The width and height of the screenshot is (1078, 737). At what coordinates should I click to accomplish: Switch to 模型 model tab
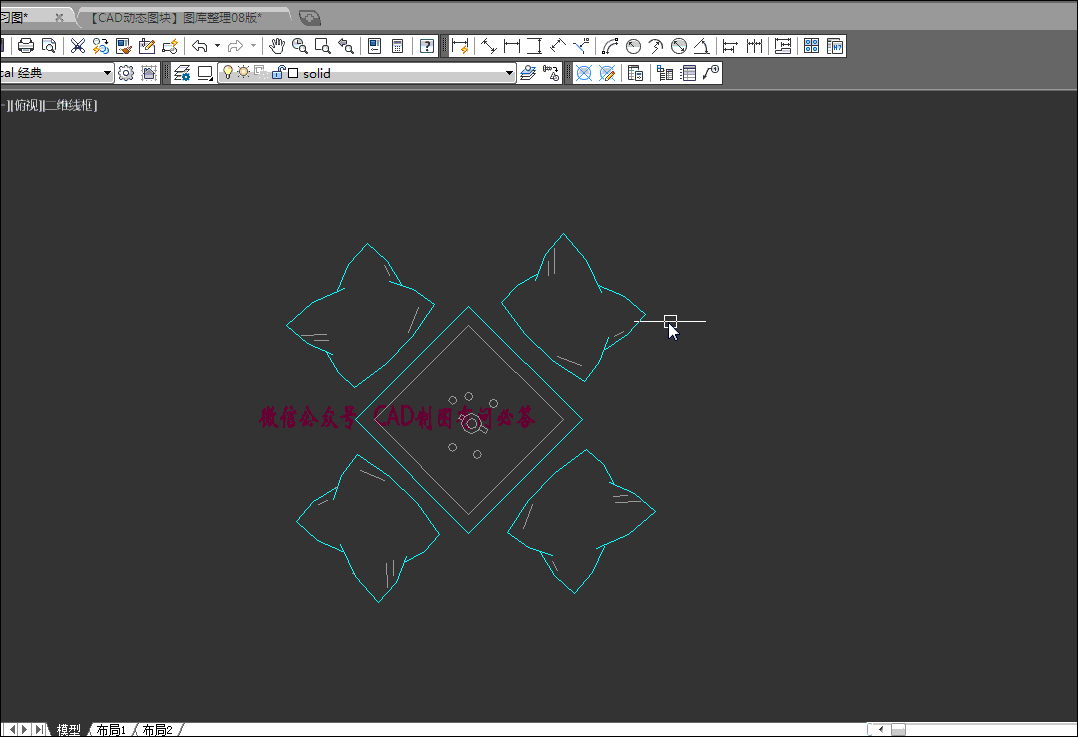69,729
